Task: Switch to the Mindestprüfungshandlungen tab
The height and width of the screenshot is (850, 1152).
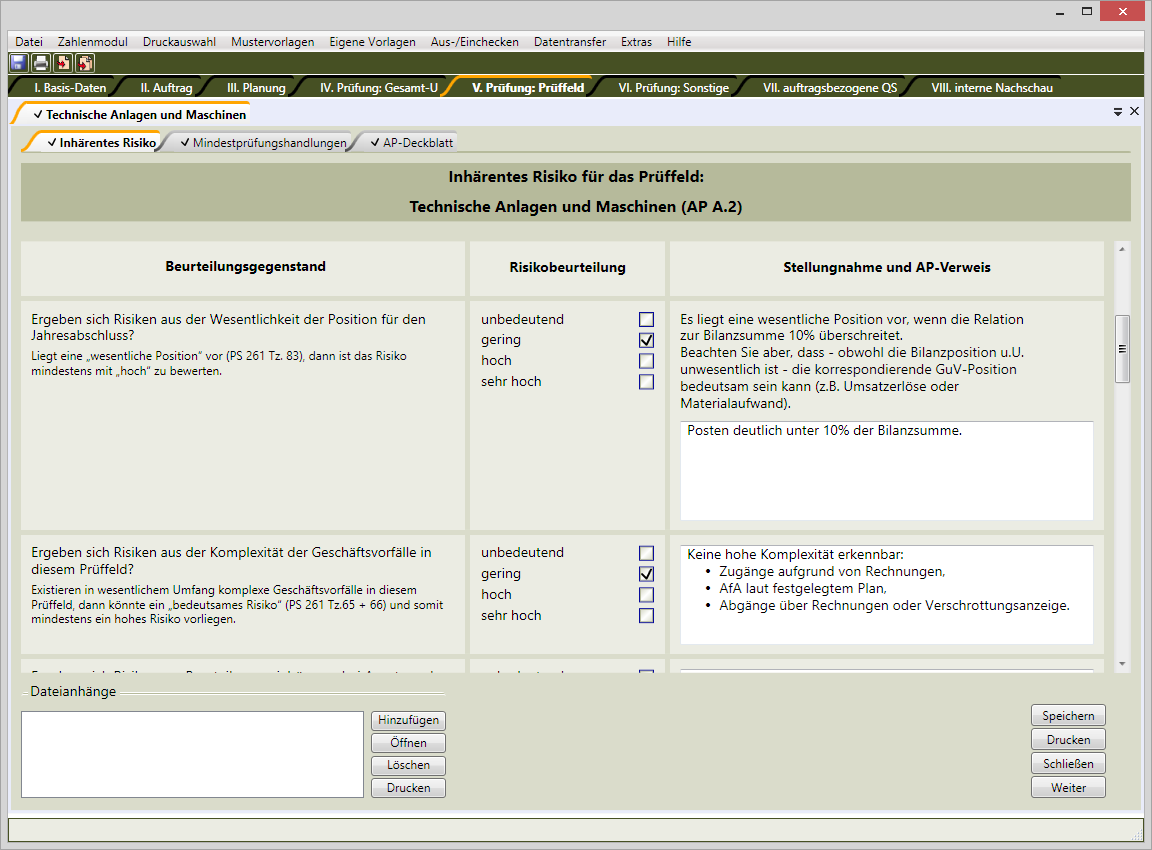Action: click(x=262, y=143)
